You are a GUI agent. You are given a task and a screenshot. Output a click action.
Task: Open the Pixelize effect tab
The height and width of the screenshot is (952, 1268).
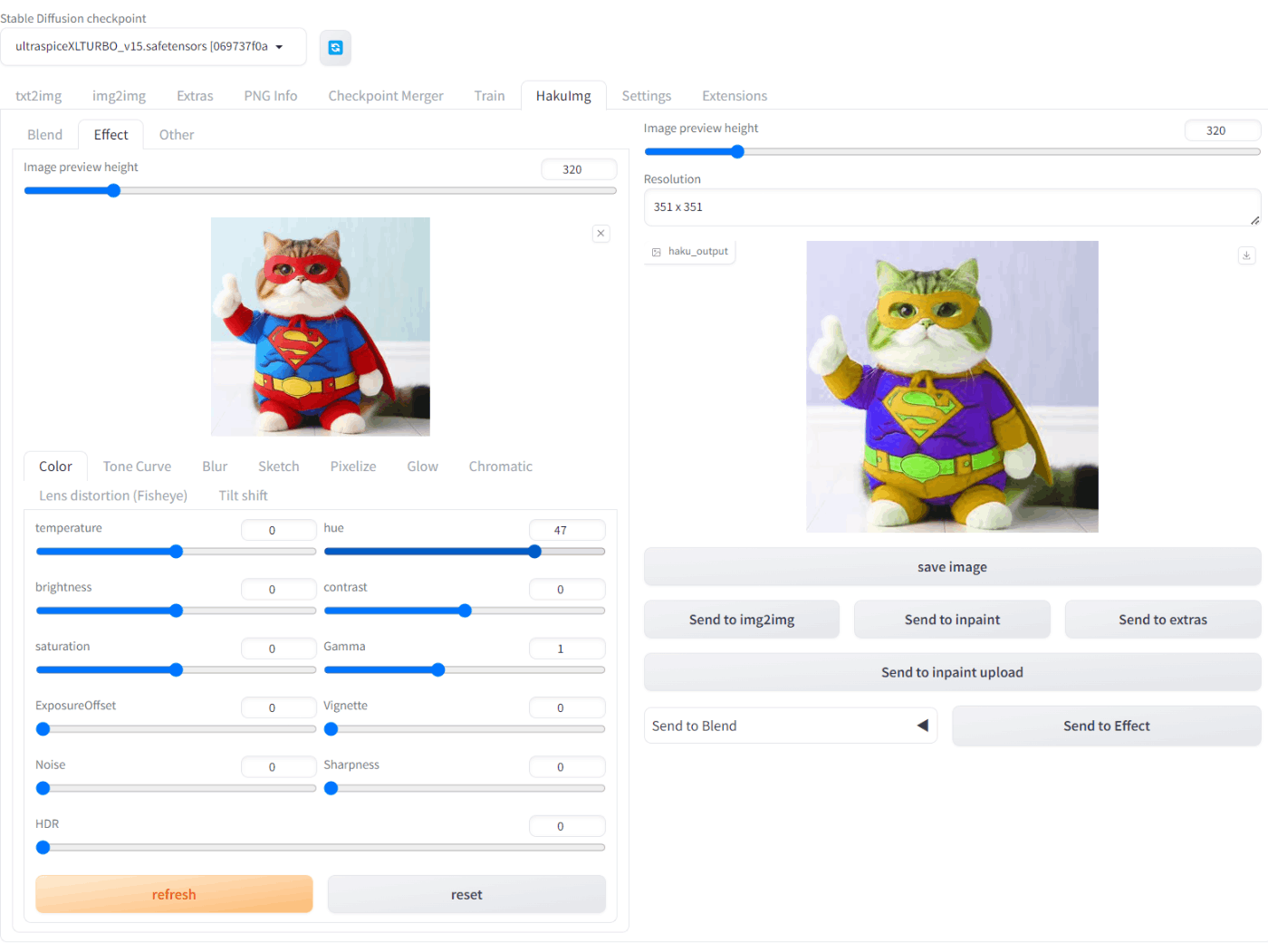tap(353, 466)
